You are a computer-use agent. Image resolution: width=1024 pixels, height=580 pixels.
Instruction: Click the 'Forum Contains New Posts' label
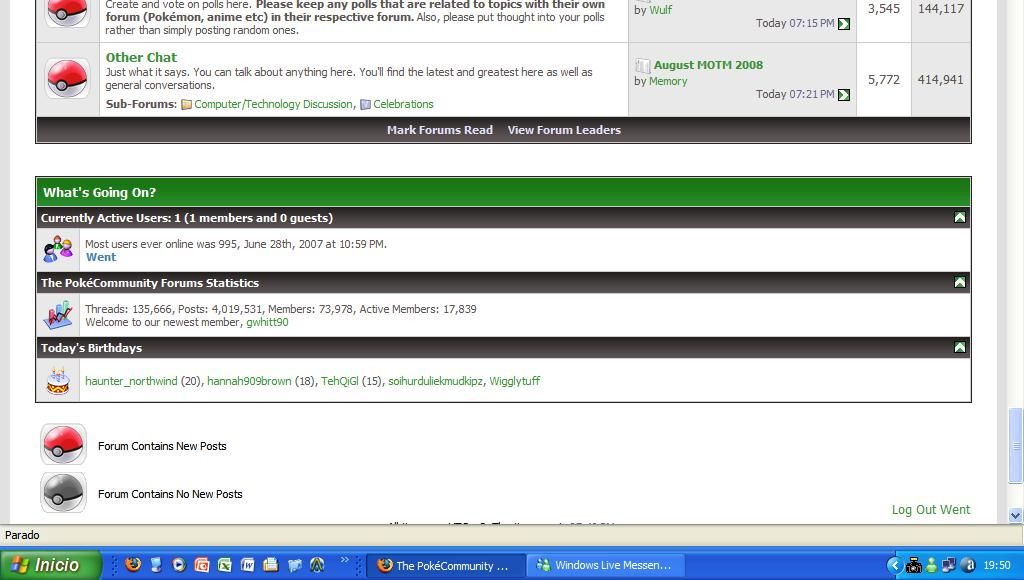(162, 446)
